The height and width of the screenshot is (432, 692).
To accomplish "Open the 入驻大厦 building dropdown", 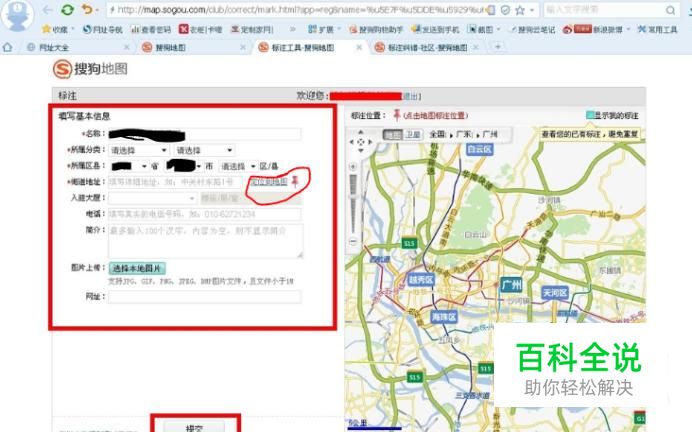I will click(x=153, y=198).
